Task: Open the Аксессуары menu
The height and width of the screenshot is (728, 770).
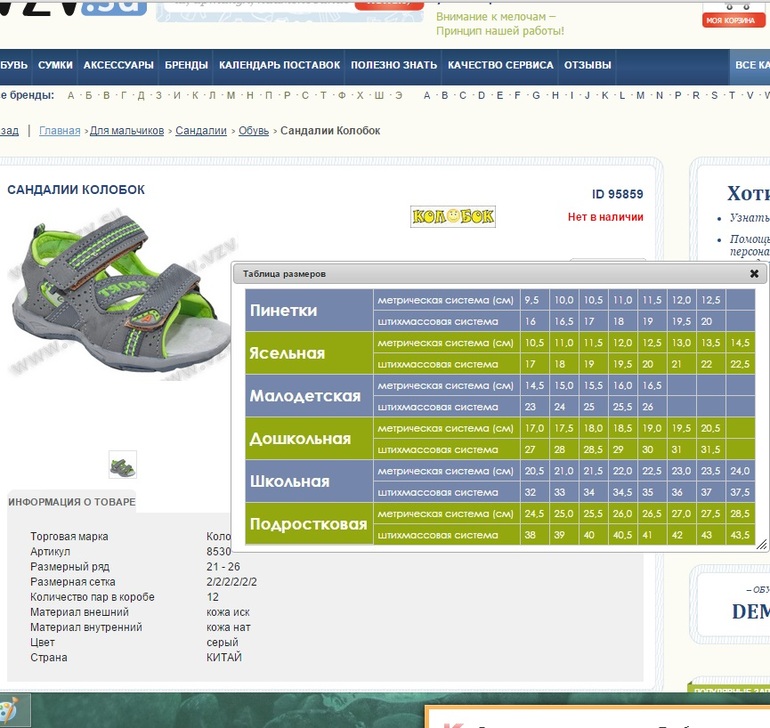Action: pos(118,65)
